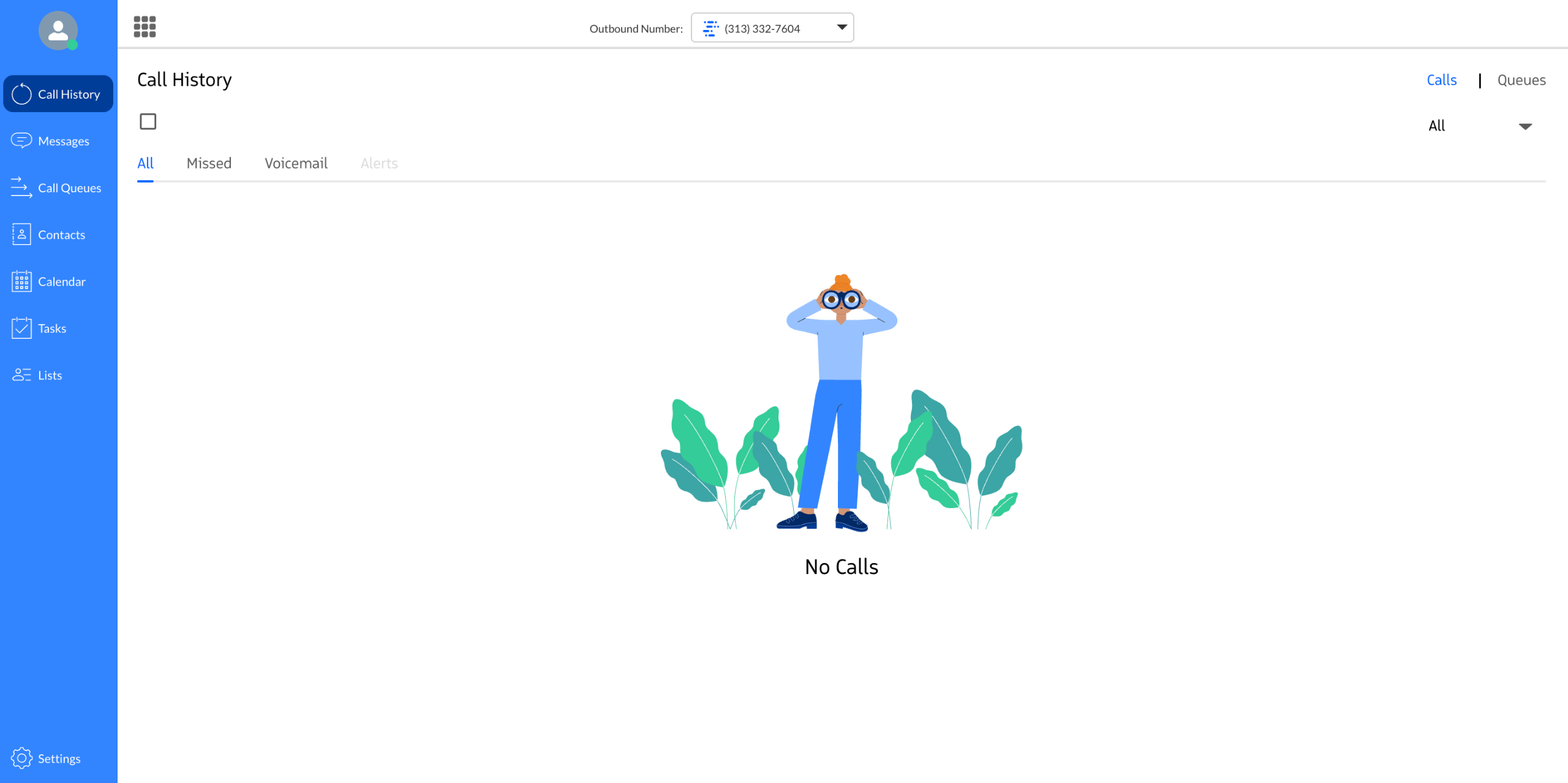
Task: Click the outbound number (313) 332-7604 field
Action: [x=772, y=28]
